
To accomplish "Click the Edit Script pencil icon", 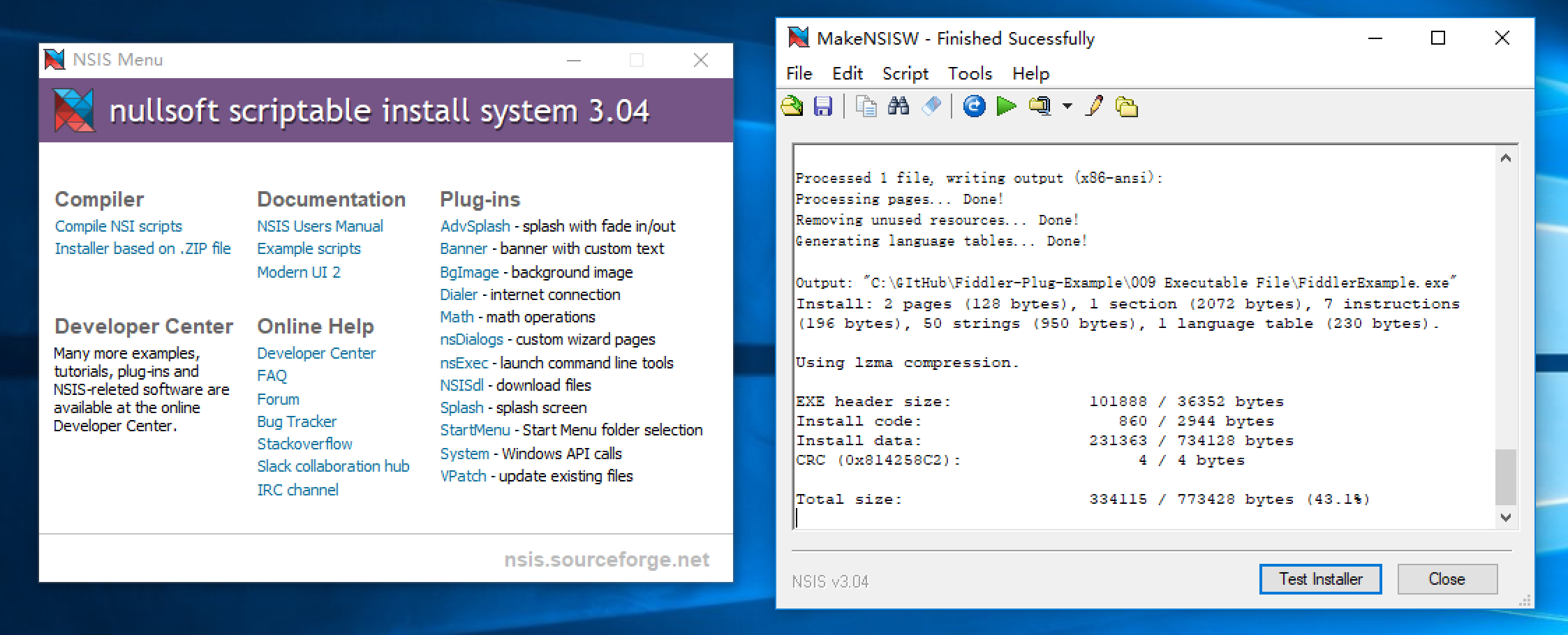I will point(1095,106).
